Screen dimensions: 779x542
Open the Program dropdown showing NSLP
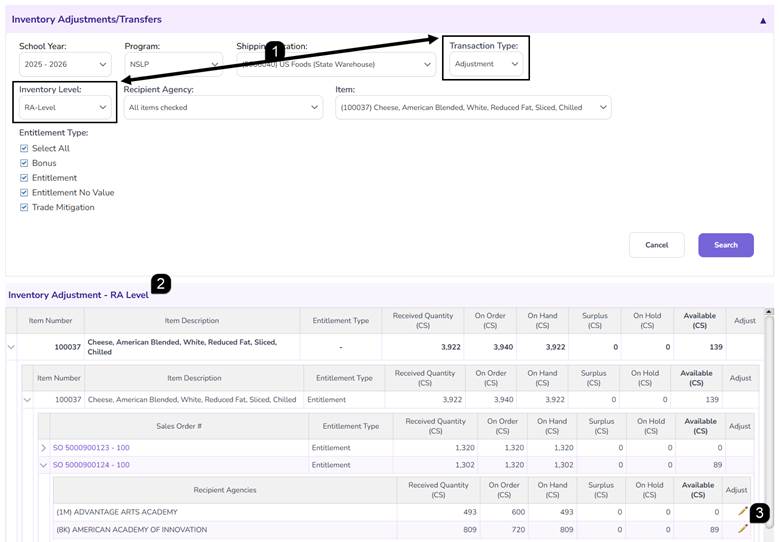[173, 64]
